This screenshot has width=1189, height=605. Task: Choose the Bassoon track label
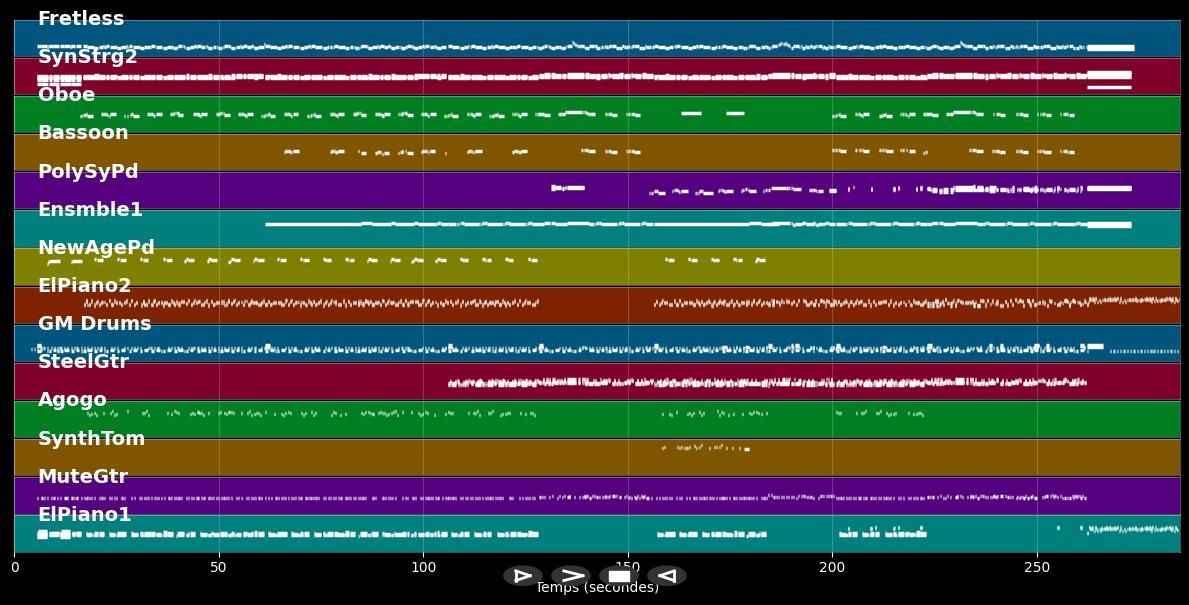coord(83,133)
